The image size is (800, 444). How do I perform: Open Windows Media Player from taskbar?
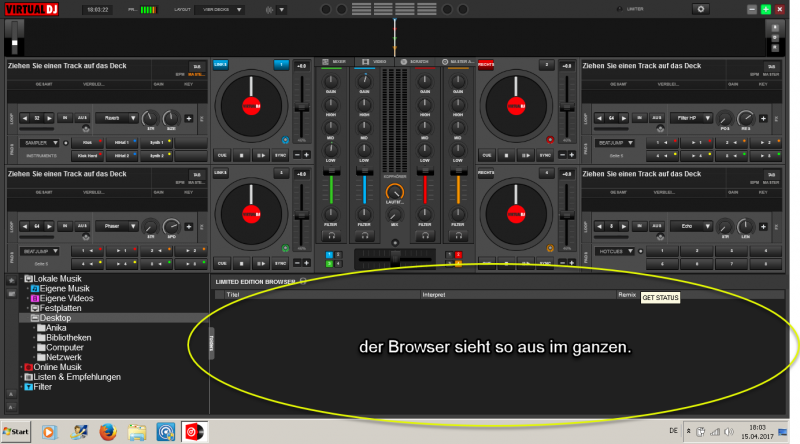coord(49,432)
